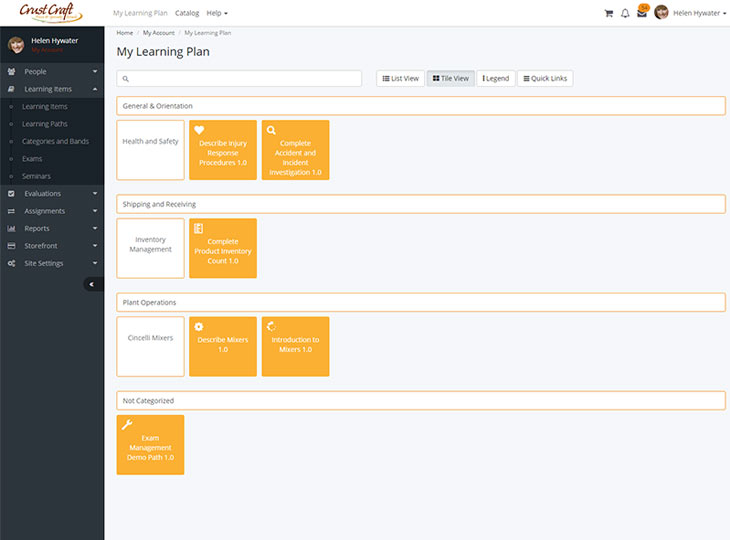The image size is (730, 540).
Task: Go to Catalog in top navigation
Action: pos(187,13)
